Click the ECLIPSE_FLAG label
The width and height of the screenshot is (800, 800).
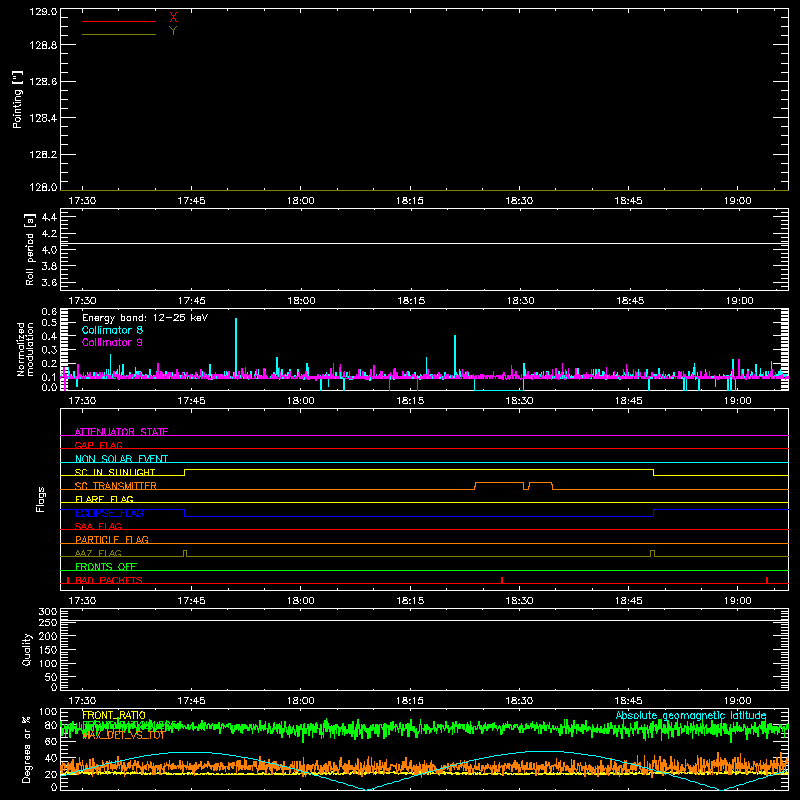pos(109,513)
